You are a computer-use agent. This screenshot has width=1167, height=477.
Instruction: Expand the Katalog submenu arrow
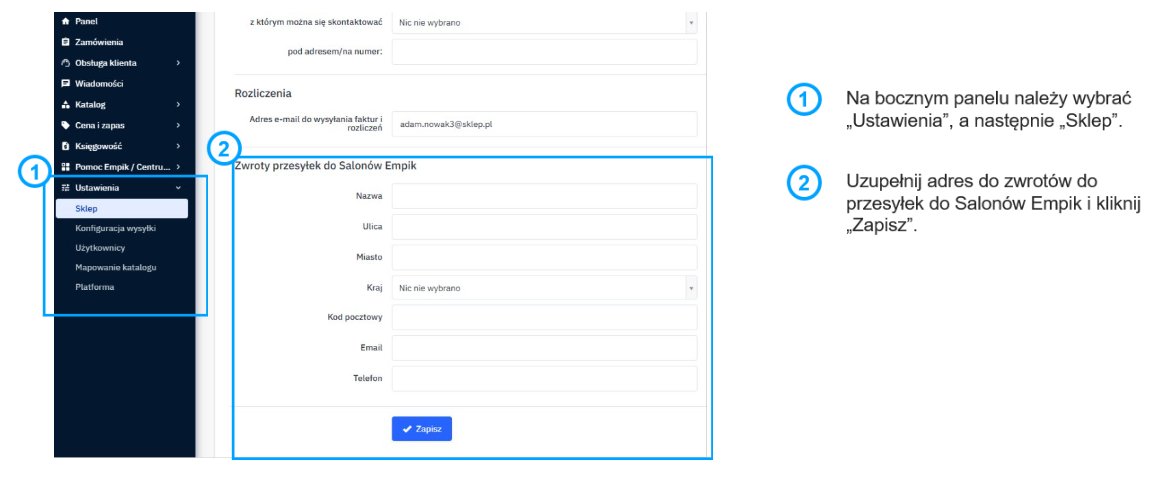(x=178, y=104)
